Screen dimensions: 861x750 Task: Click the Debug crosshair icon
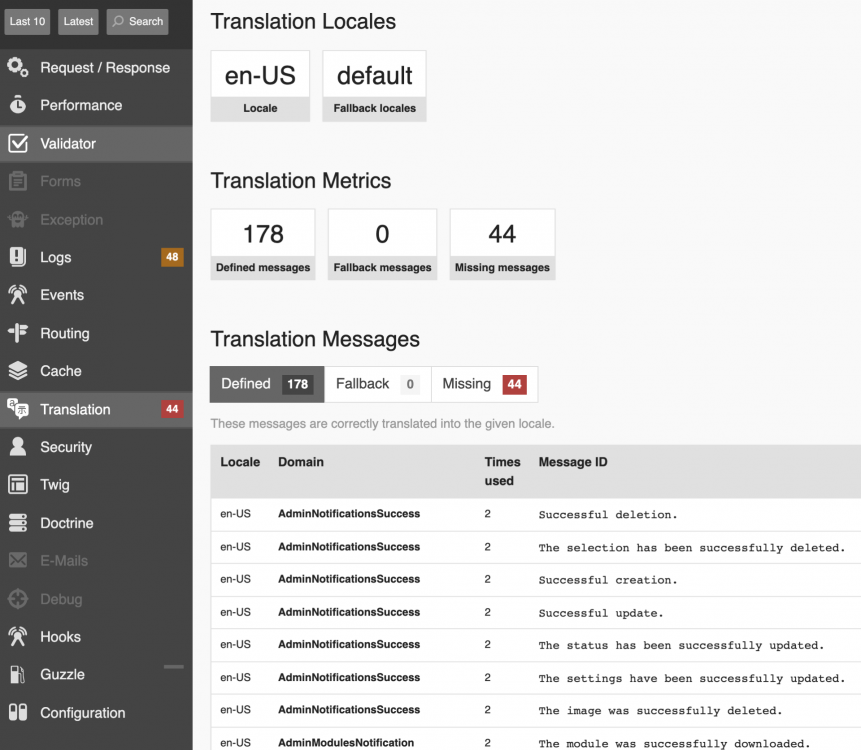click(x=18, y=598)
